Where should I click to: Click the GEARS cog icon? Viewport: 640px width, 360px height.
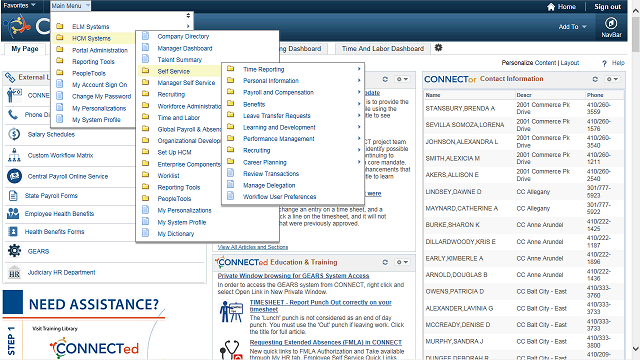pyautogui.click(x=14, y=251)
